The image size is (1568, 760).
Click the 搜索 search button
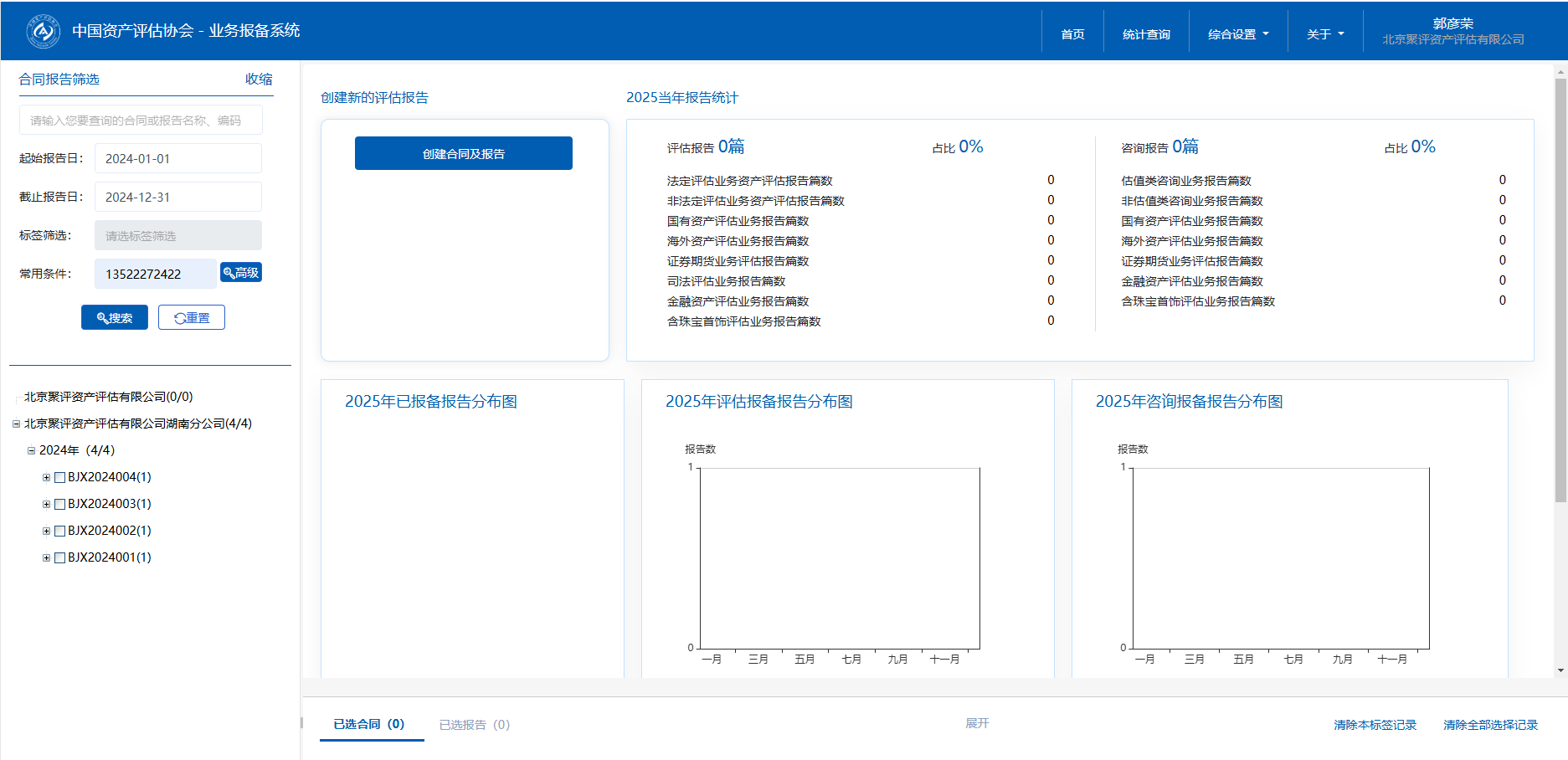coord(115,318)
